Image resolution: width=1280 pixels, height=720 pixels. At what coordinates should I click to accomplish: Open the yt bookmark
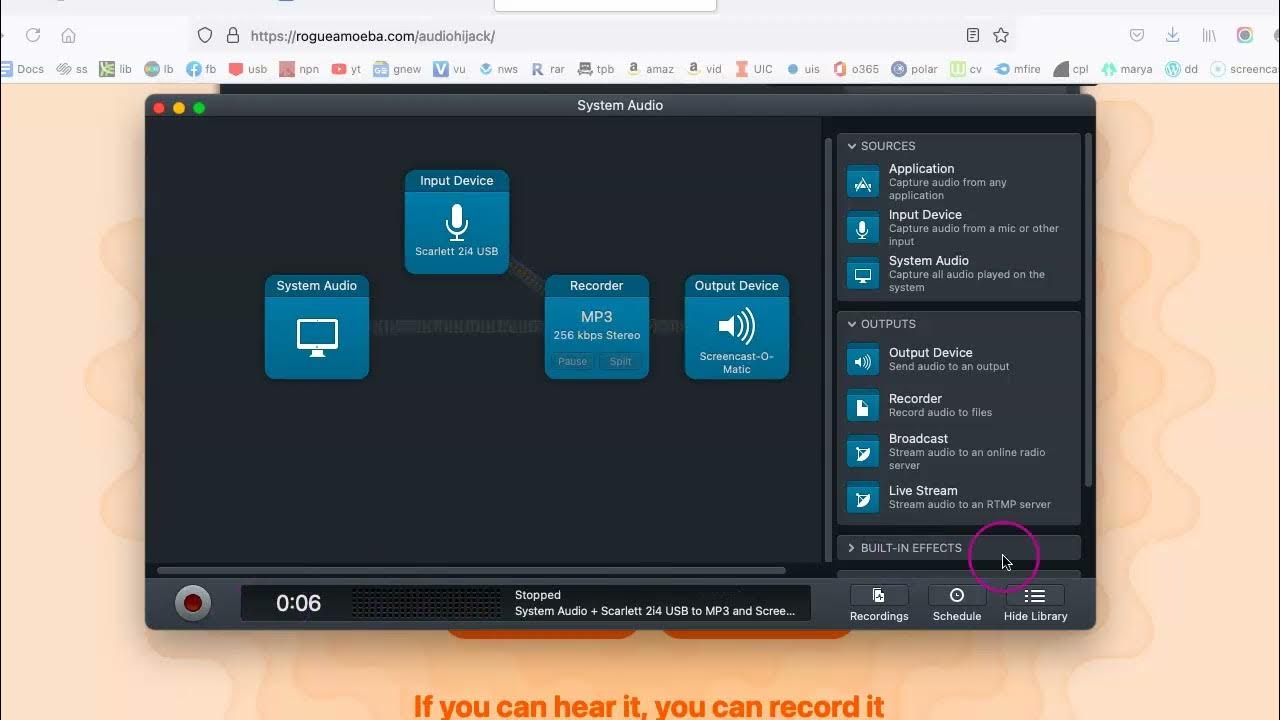pos(346,69)
